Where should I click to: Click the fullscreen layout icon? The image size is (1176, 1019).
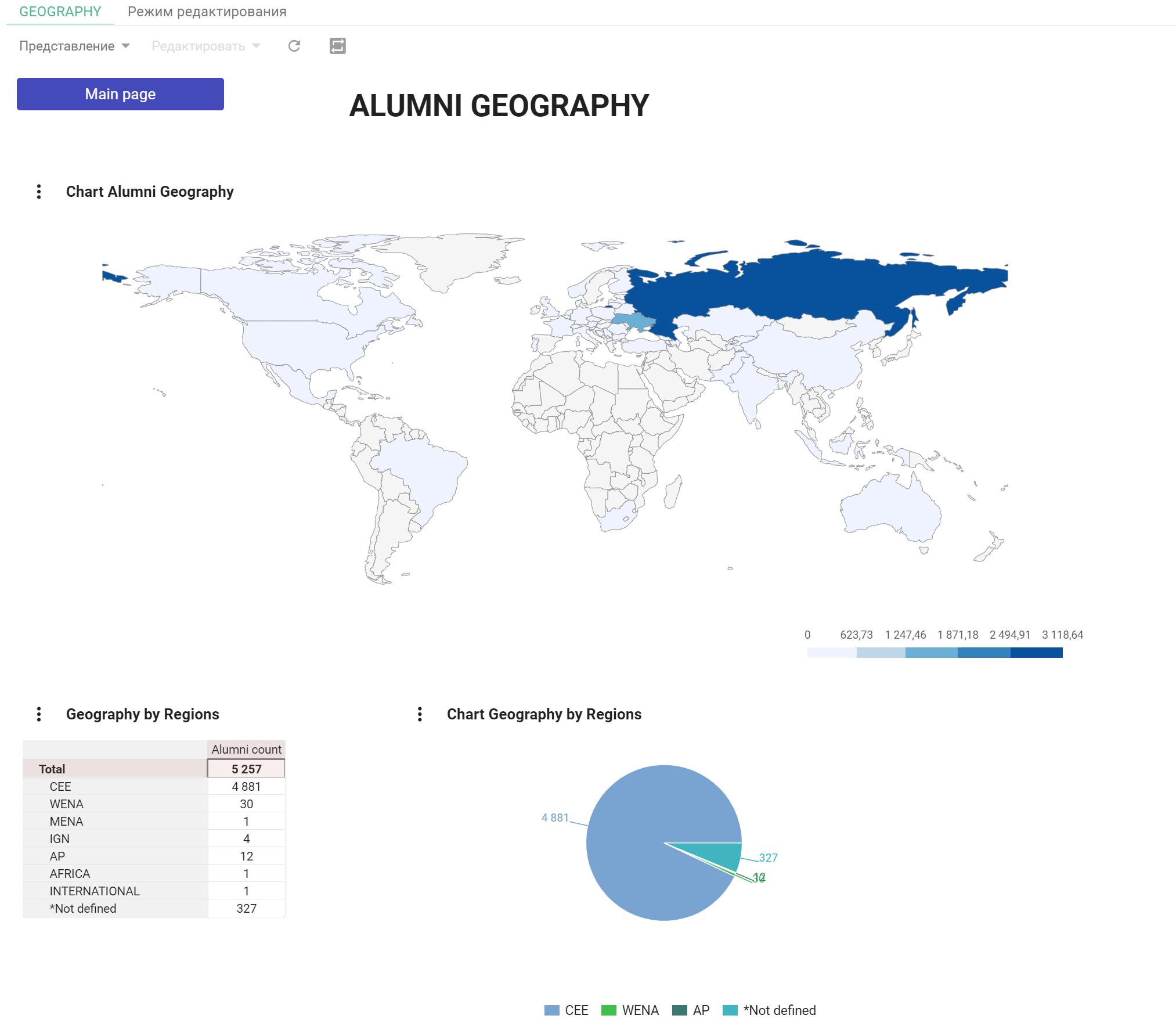click(337, 46)
